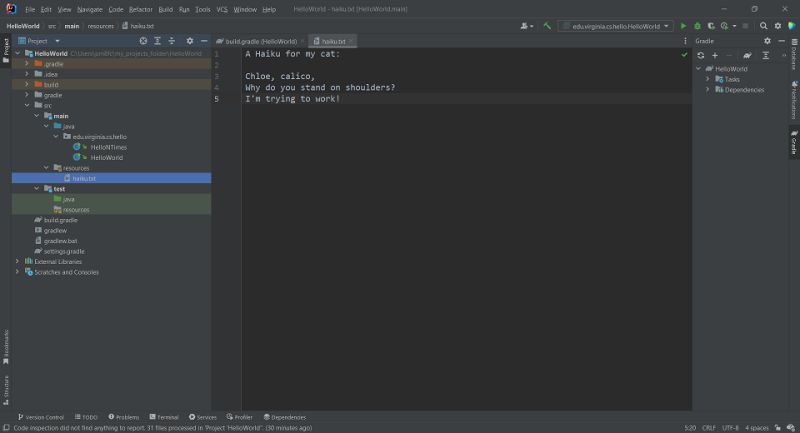Expand Scratches and Consoles
Image resolution: width=800 pixels, height=433 pixels.
pyautogui.click(x=17, y=272)
